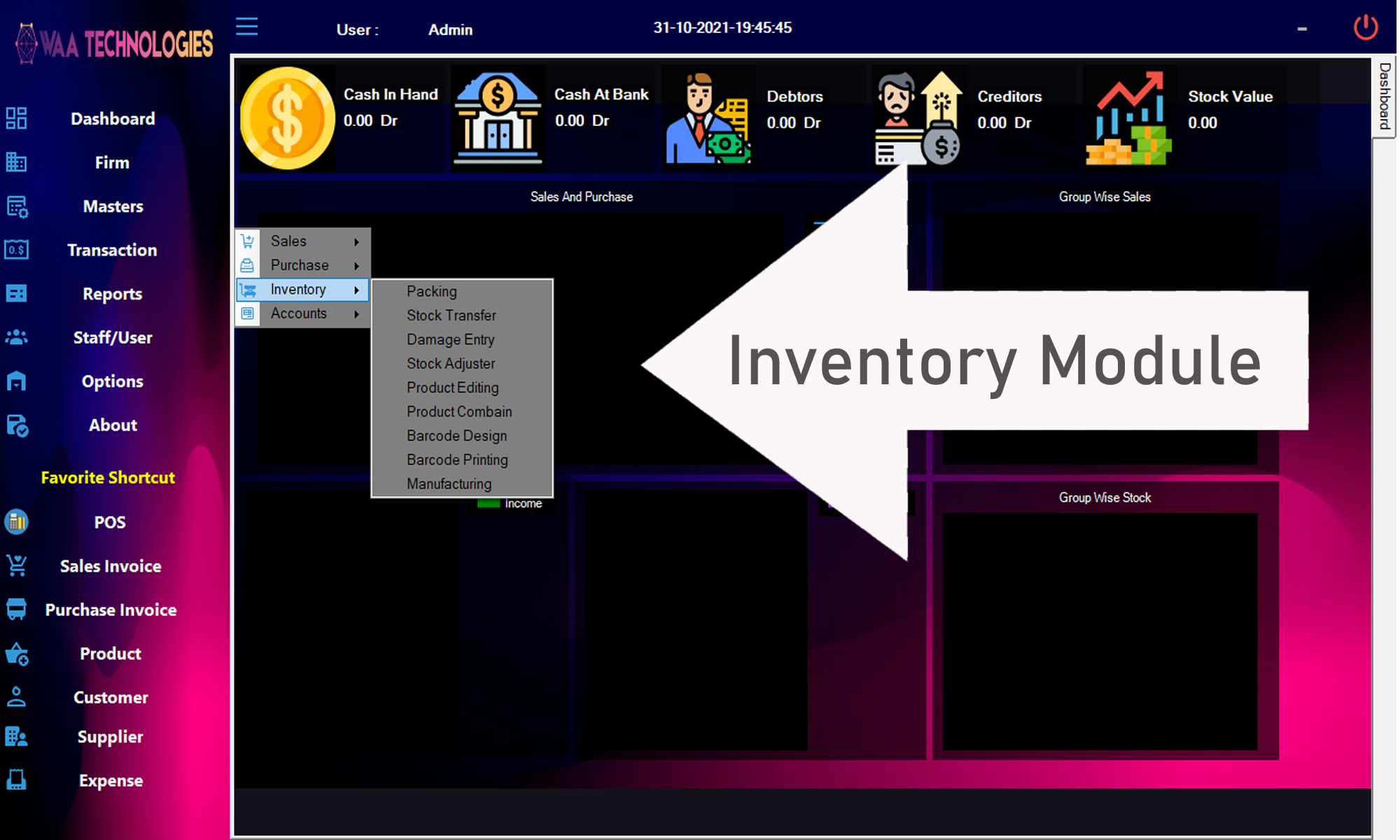
Task: Click the Damage Entry menu item
Action: point(450,339)
